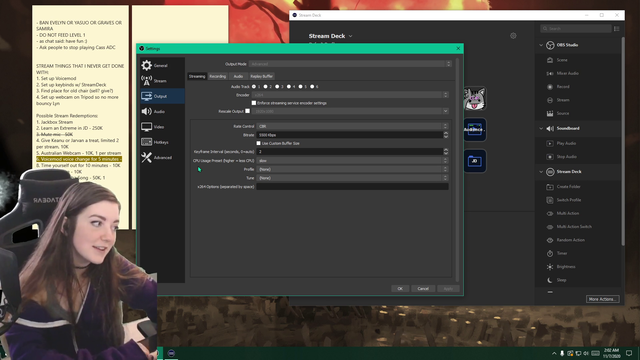Click microphone icon in system tray
The height and width of the screenshot is (360, 640).
tap(562, 353)
